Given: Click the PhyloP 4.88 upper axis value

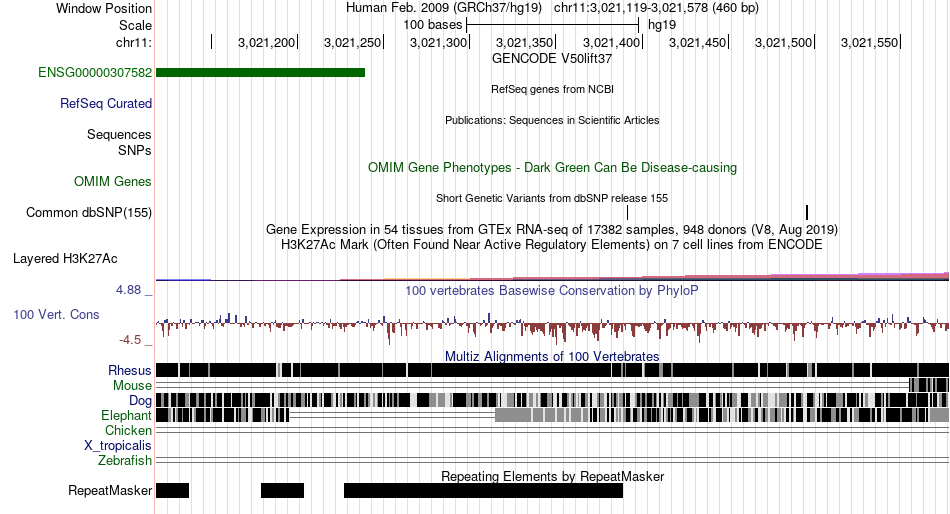Looking at the screenshot, I should 128,290.
